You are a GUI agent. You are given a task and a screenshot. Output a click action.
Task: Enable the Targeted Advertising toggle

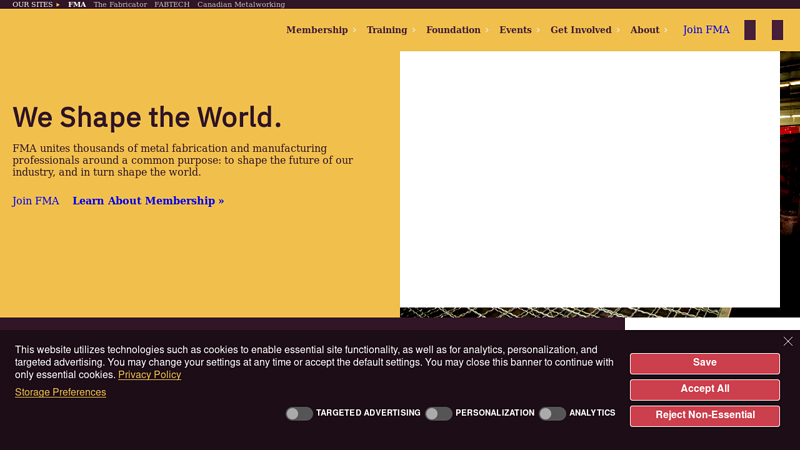[299, 413]
